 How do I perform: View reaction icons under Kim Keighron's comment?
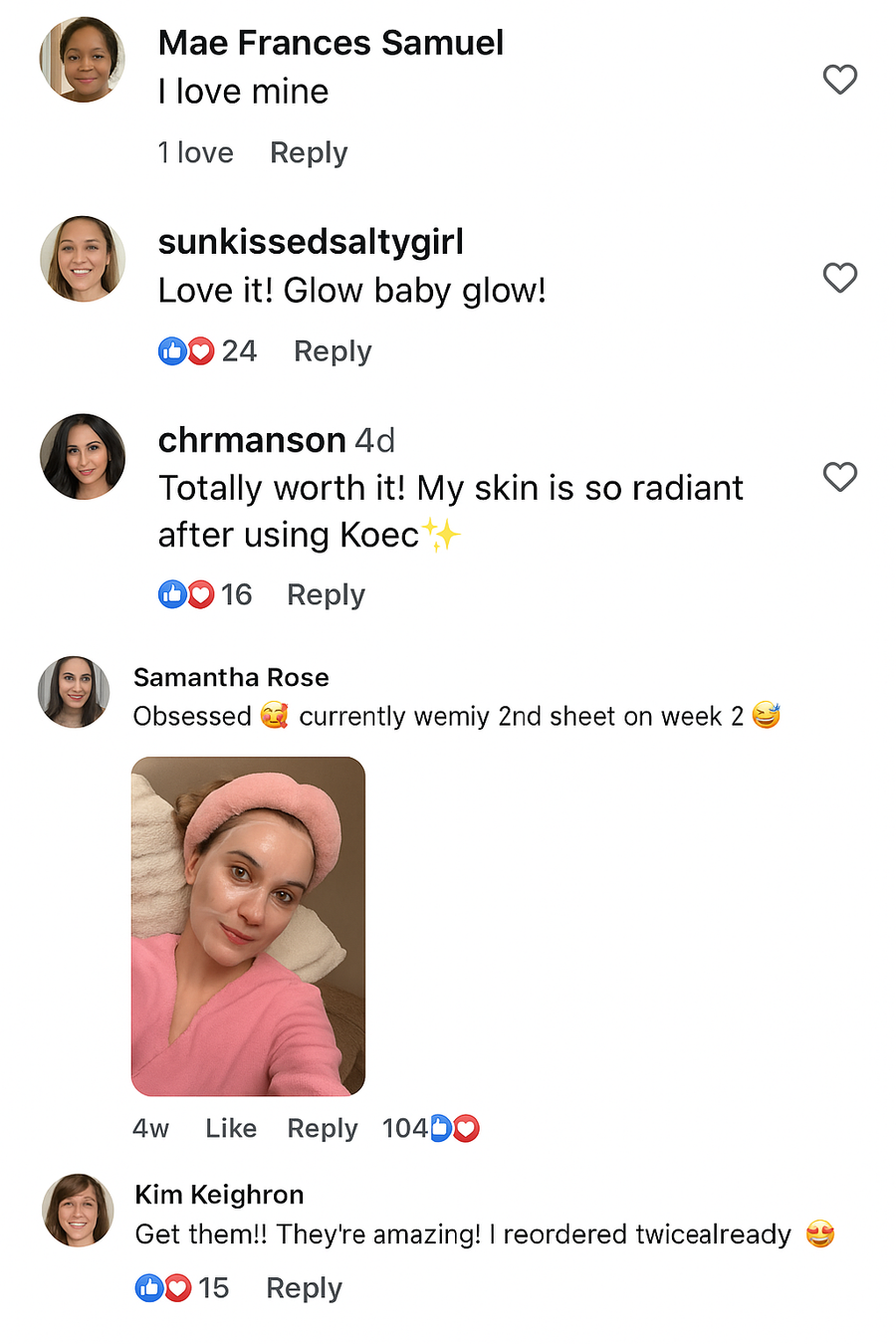tap(163, 1288)
